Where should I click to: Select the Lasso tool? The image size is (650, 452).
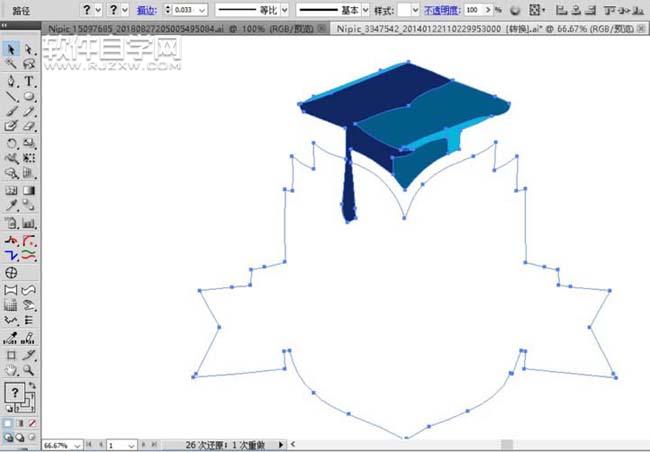29,64
